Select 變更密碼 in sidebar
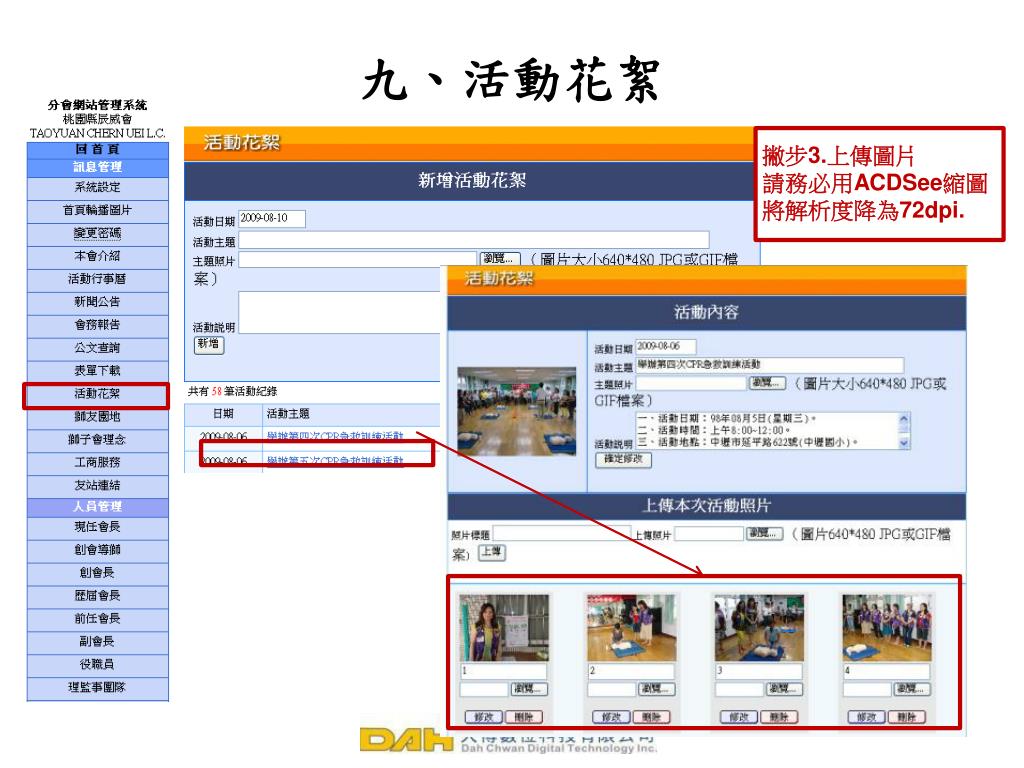This screenshot has height=768, width=1024. click(97, 233)
